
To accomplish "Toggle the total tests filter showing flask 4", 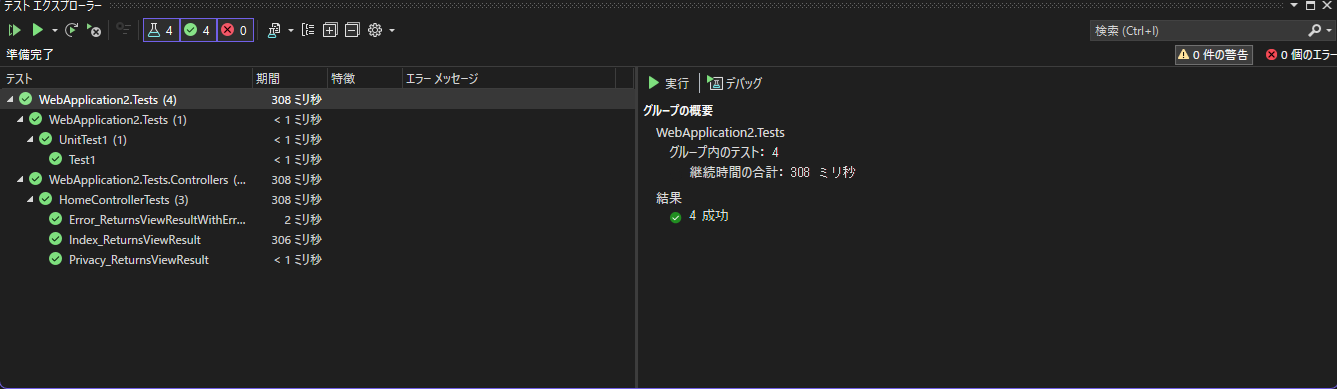I will tap(161, 31).
